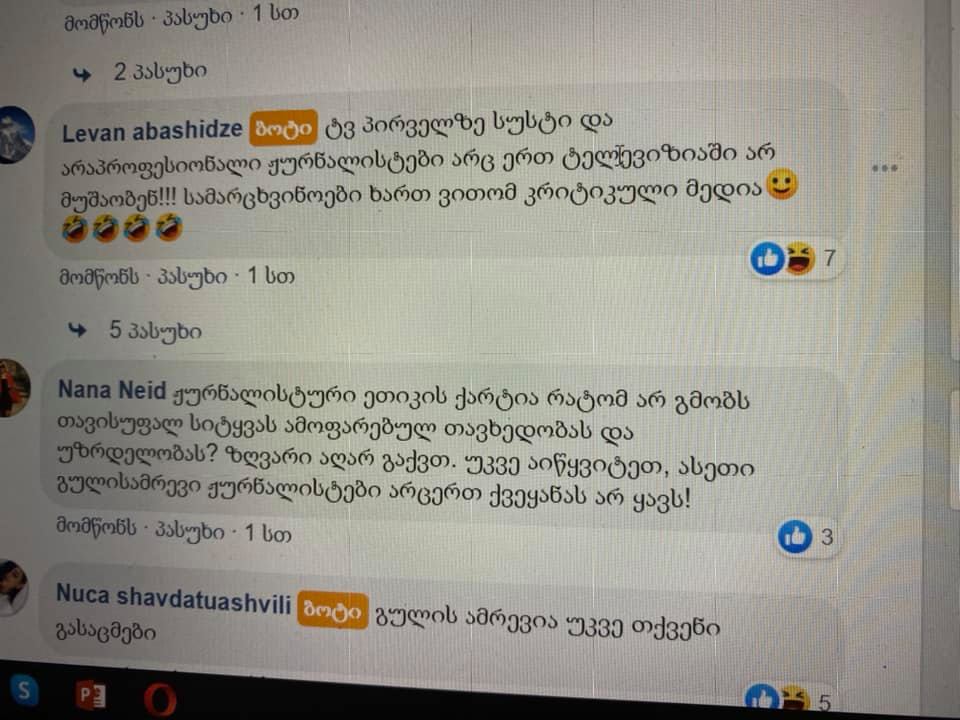
Task: Click the reply arrow icon next to 5 პასუხი
Action: pos(78,331)
